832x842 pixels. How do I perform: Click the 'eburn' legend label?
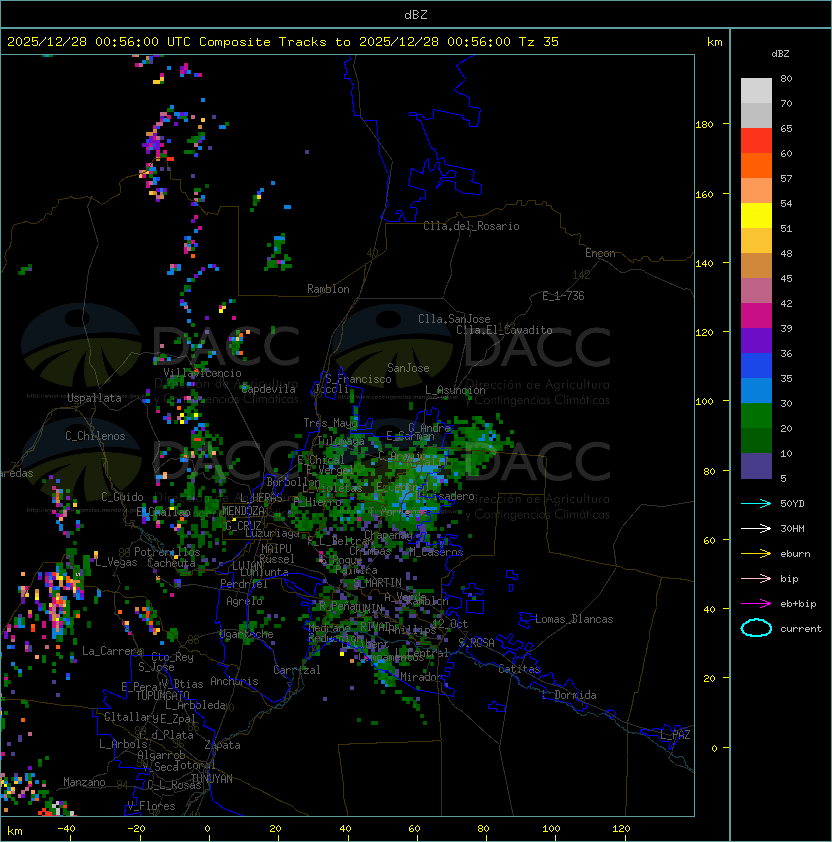[x=795, y=554]
